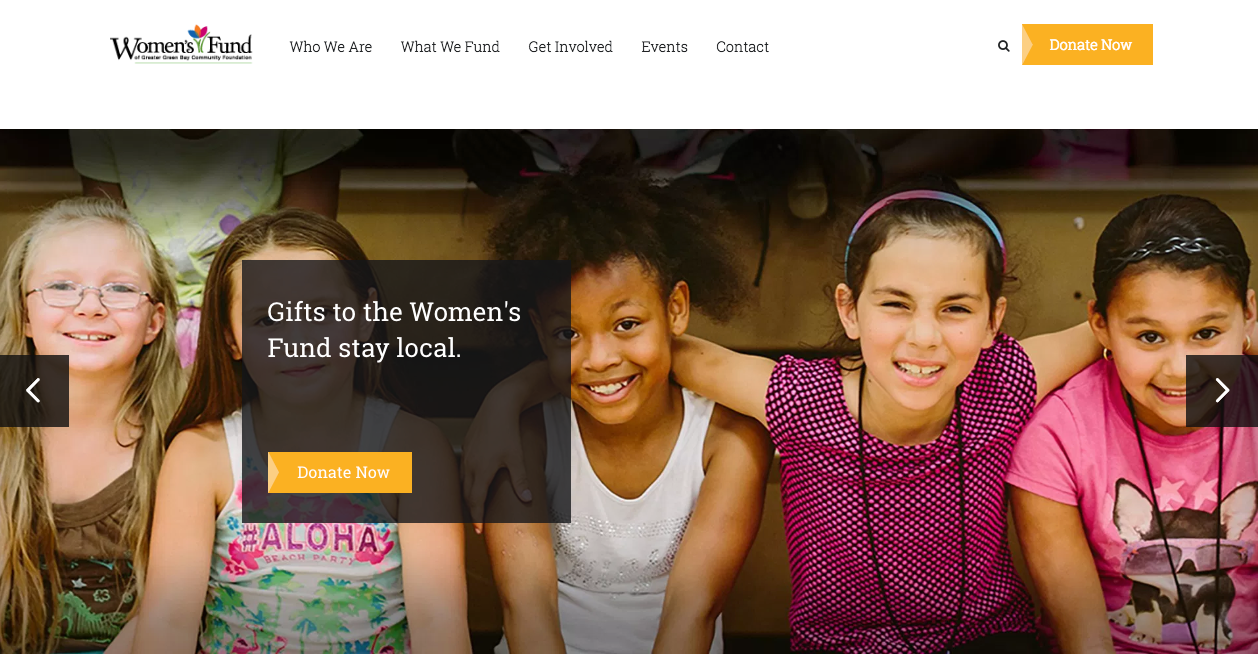Open the What We Fund menu
The height and width of the screenshot is (670, 1258).
450,47
